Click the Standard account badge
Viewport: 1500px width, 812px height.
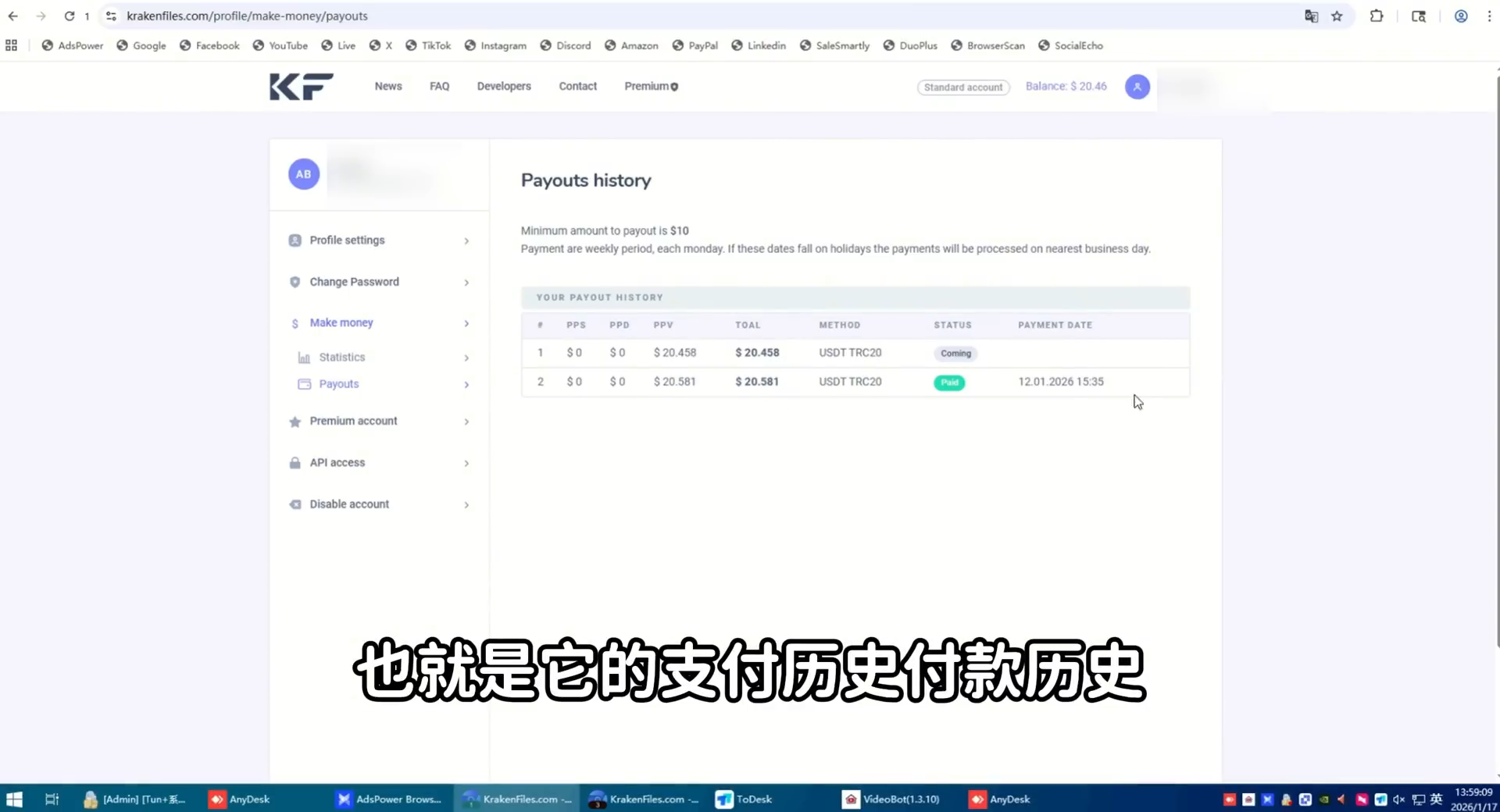tap(963, 87)
